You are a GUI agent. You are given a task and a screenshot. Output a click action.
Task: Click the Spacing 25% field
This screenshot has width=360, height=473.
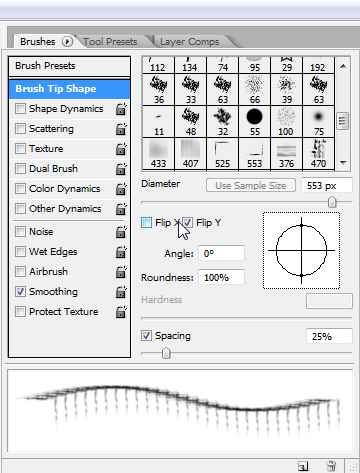click(x=329, y=336)
